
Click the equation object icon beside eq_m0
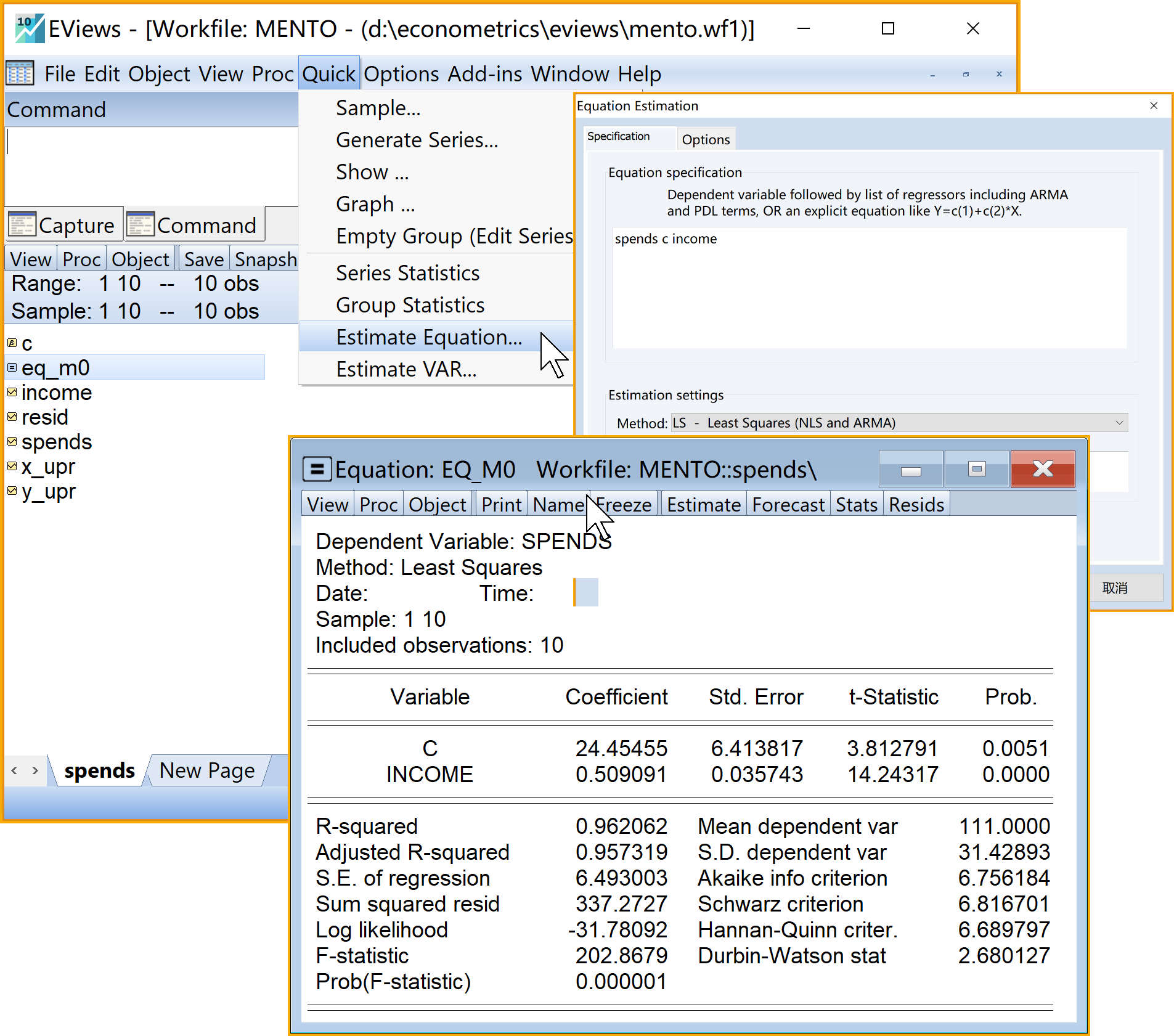(12, 367)
